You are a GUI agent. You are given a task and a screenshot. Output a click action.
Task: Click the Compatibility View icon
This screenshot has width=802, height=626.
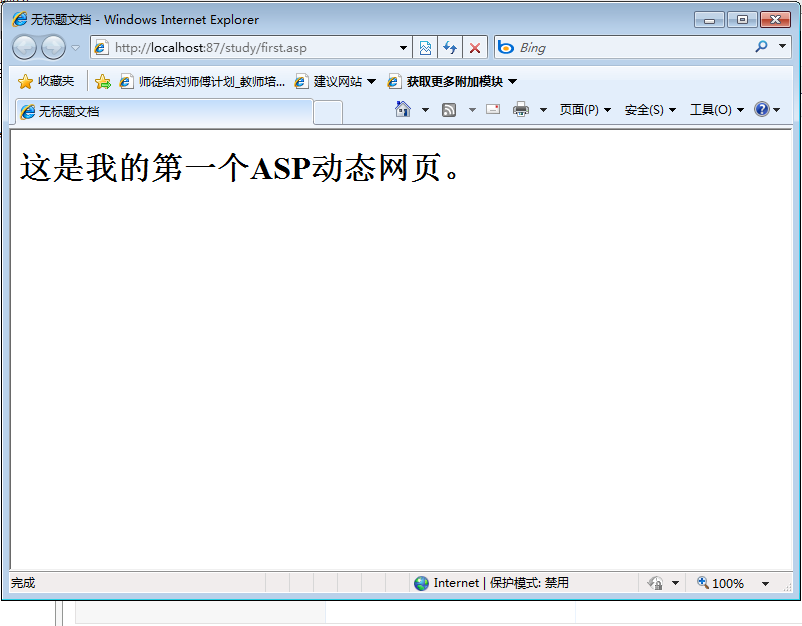(x=425, y=47)
